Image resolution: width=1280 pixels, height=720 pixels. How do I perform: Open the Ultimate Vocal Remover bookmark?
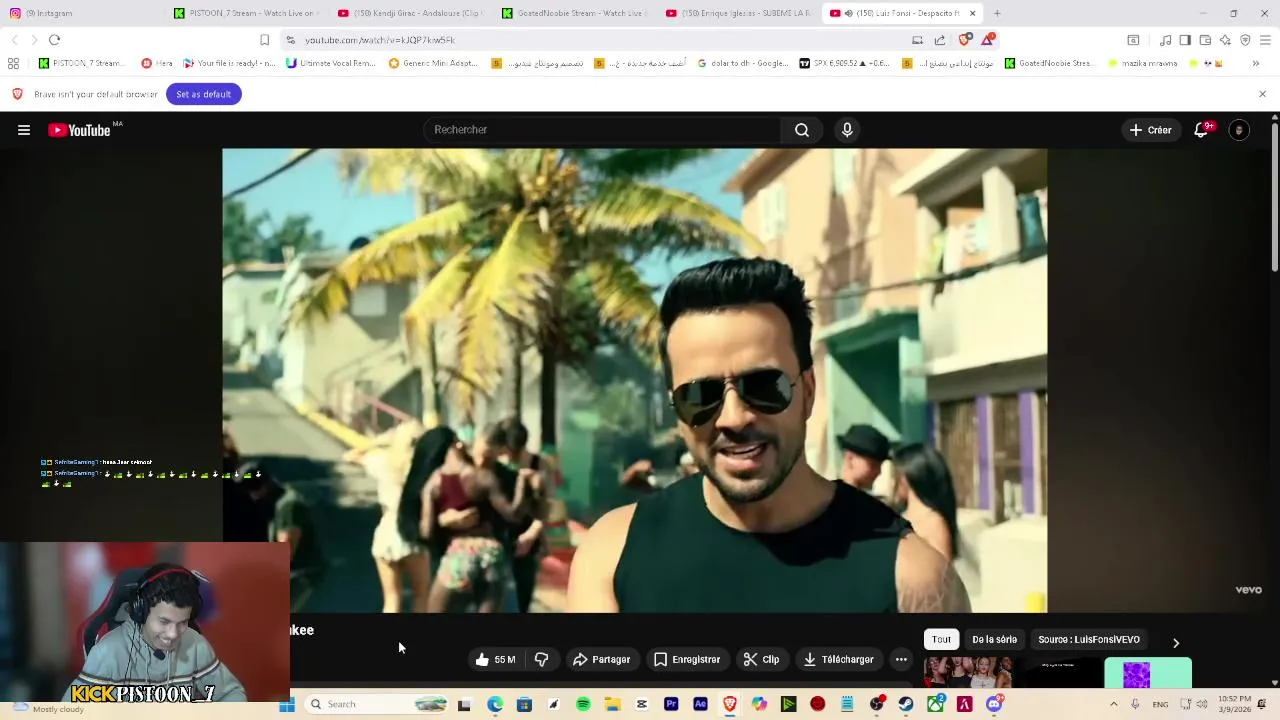pos(330,63)
